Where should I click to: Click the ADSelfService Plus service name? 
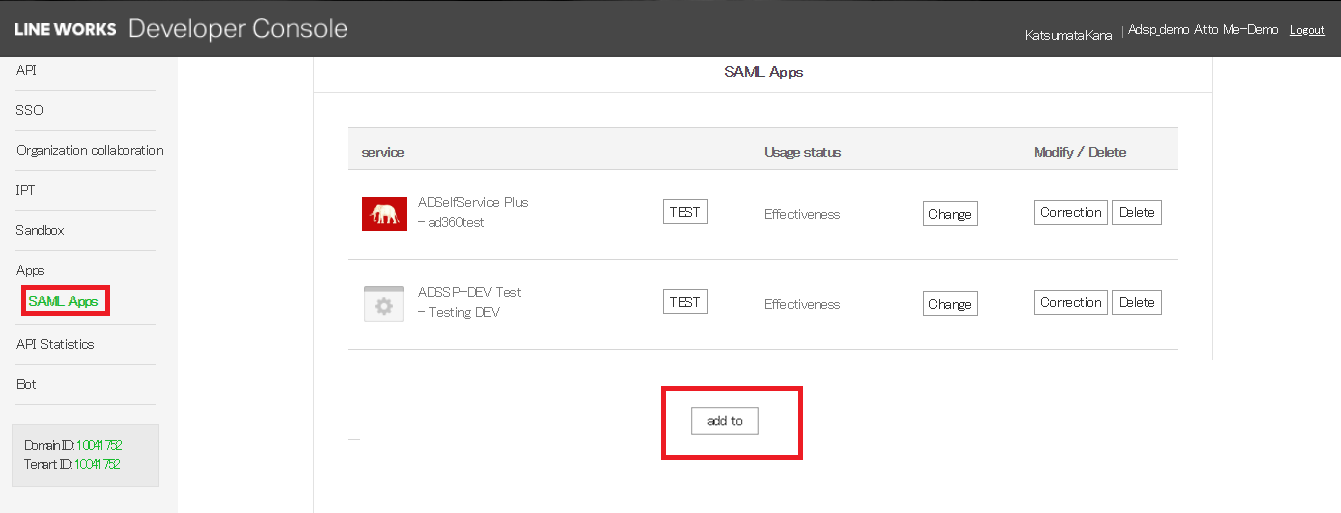pos(473,202)
